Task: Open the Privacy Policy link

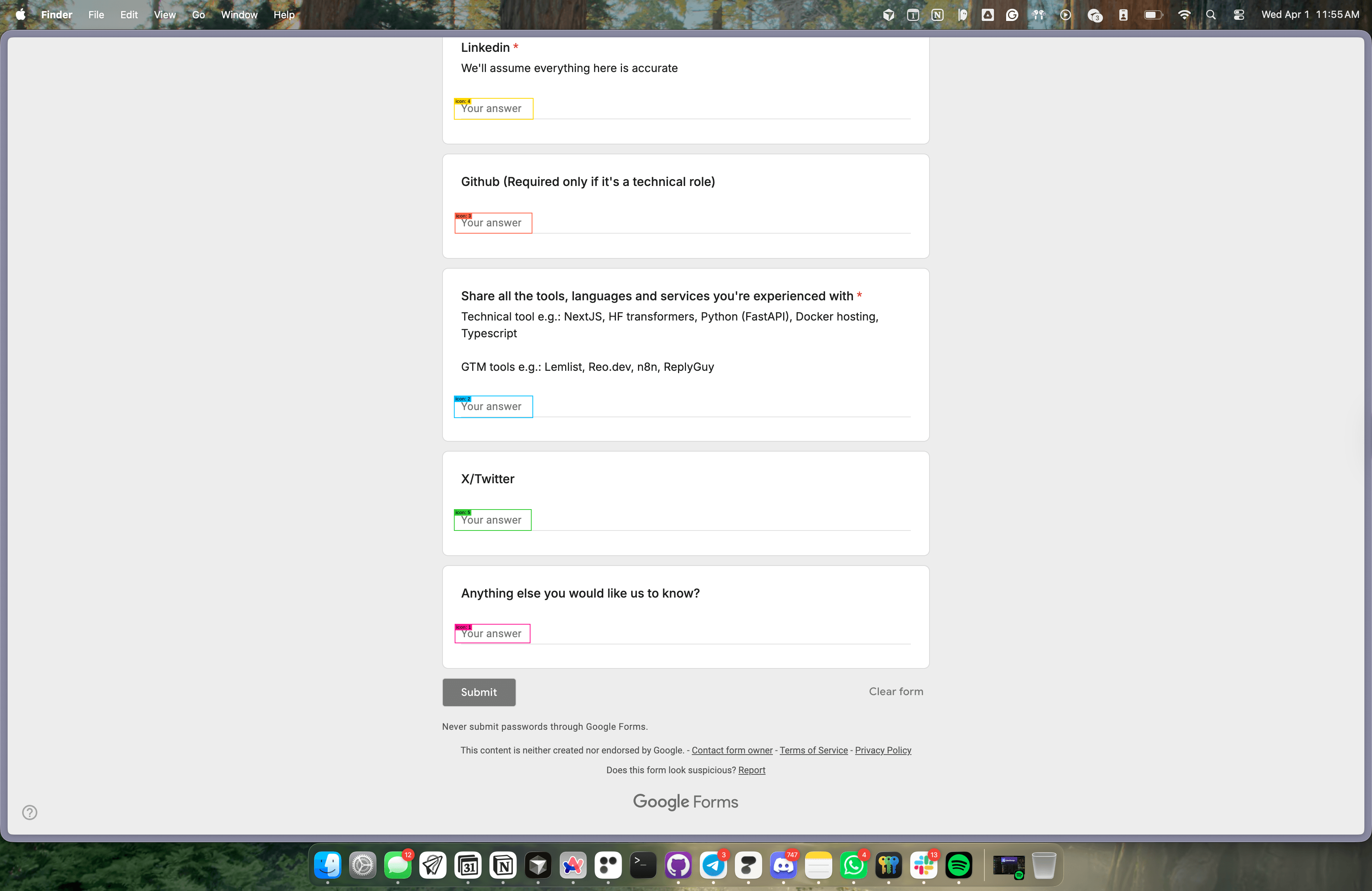Action: [x=883, y=750]
